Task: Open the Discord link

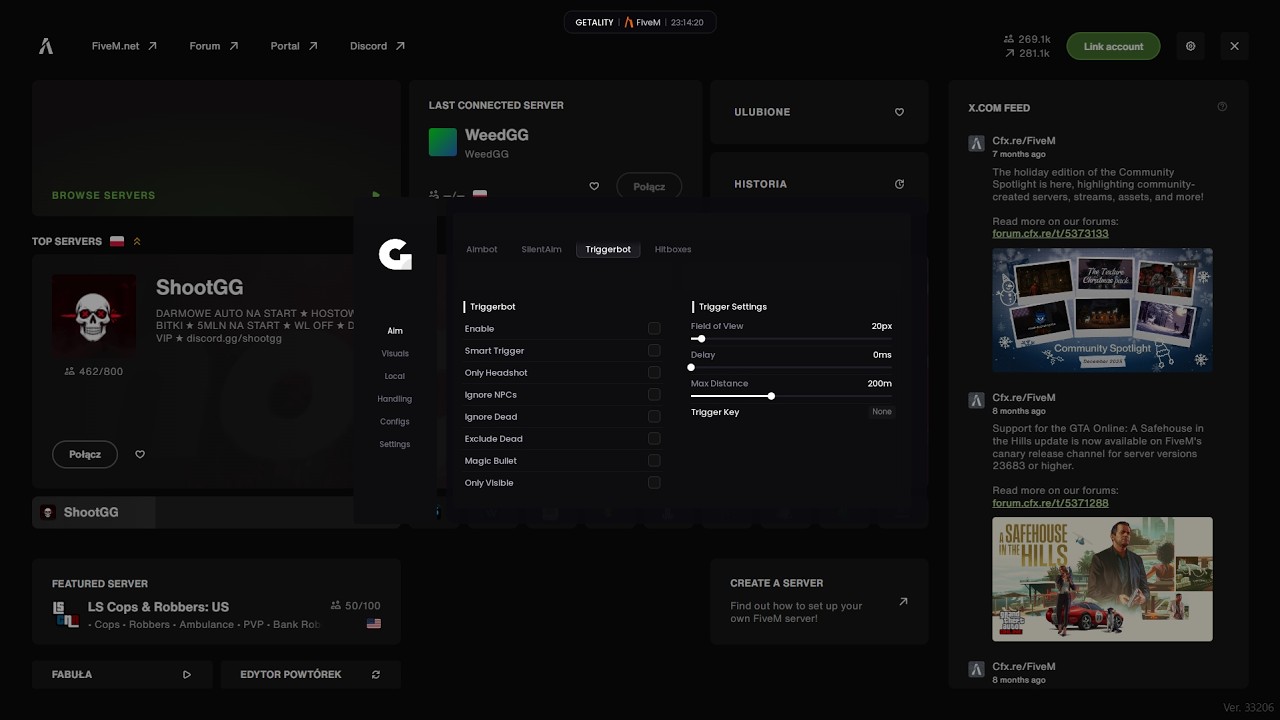Action: [377, 46]
